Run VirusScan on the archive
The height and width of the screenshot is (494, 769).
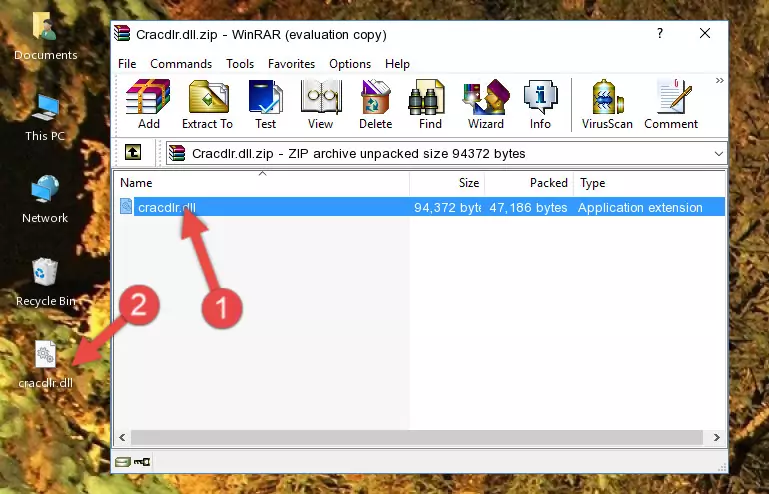point(607,104)
